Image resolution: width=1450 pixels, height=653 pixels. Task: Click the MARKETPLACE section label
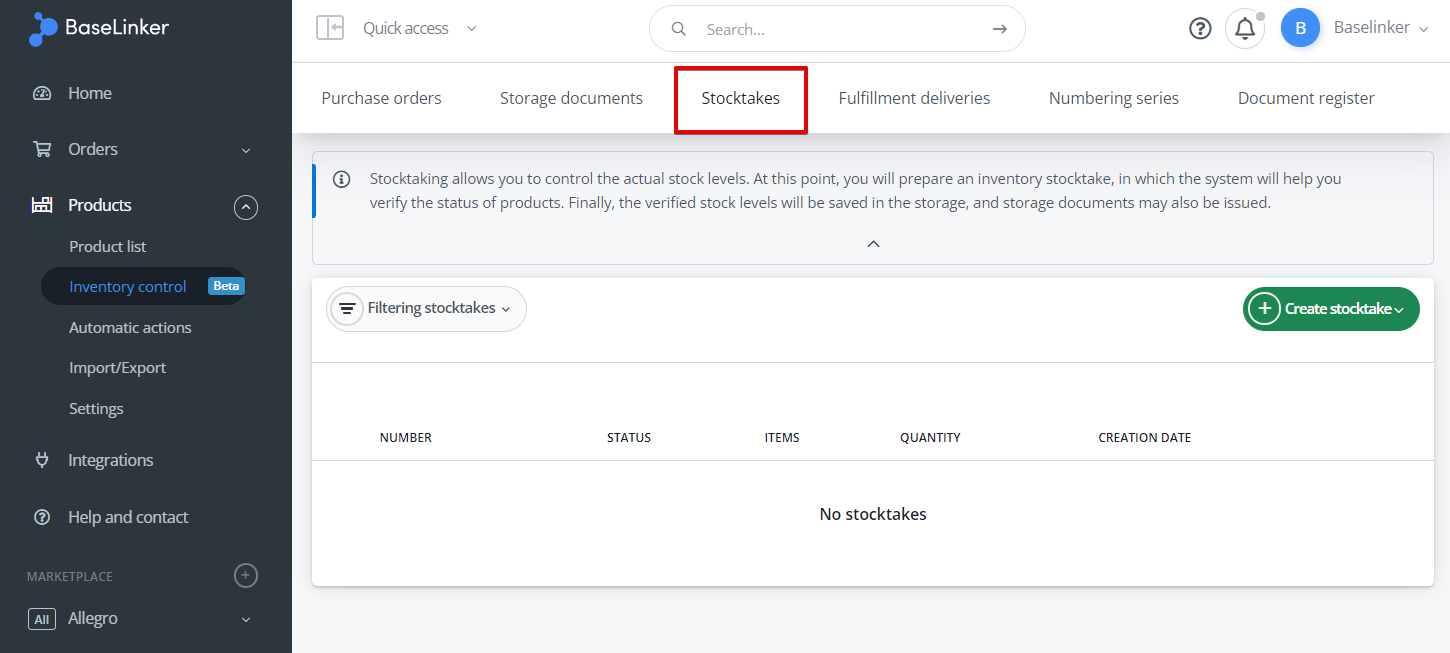pos(70,576)
